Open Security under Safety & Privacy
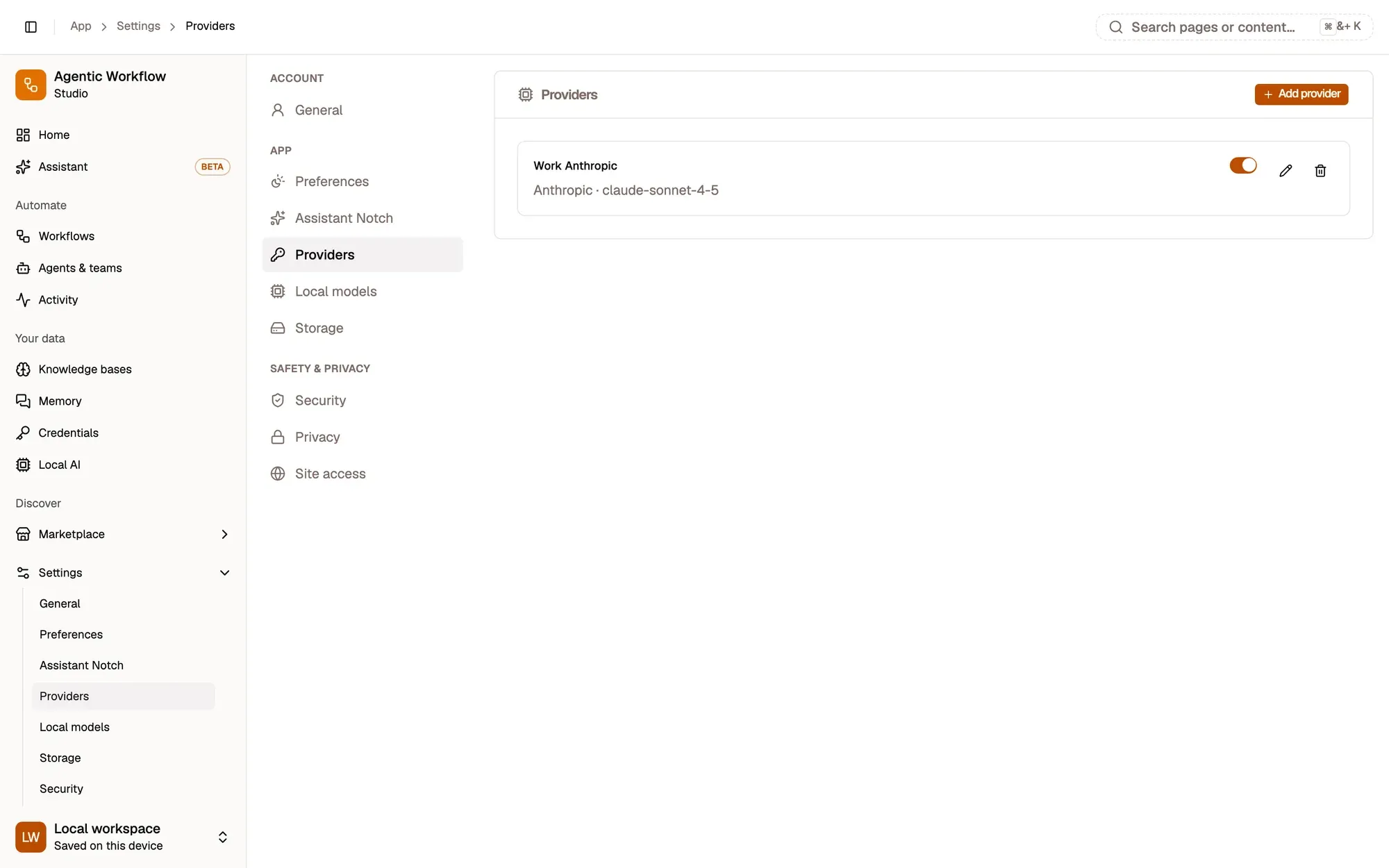 (x=363, y=400)
